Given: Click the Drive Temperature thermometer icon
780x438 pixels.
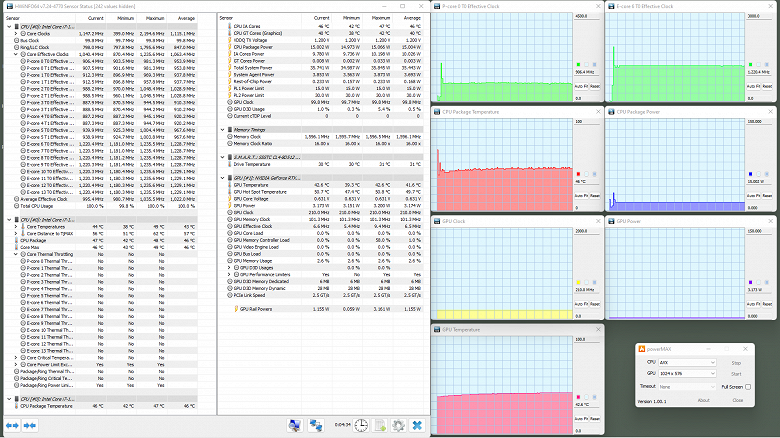Looking at the screenshot, I should pos(230,164).
